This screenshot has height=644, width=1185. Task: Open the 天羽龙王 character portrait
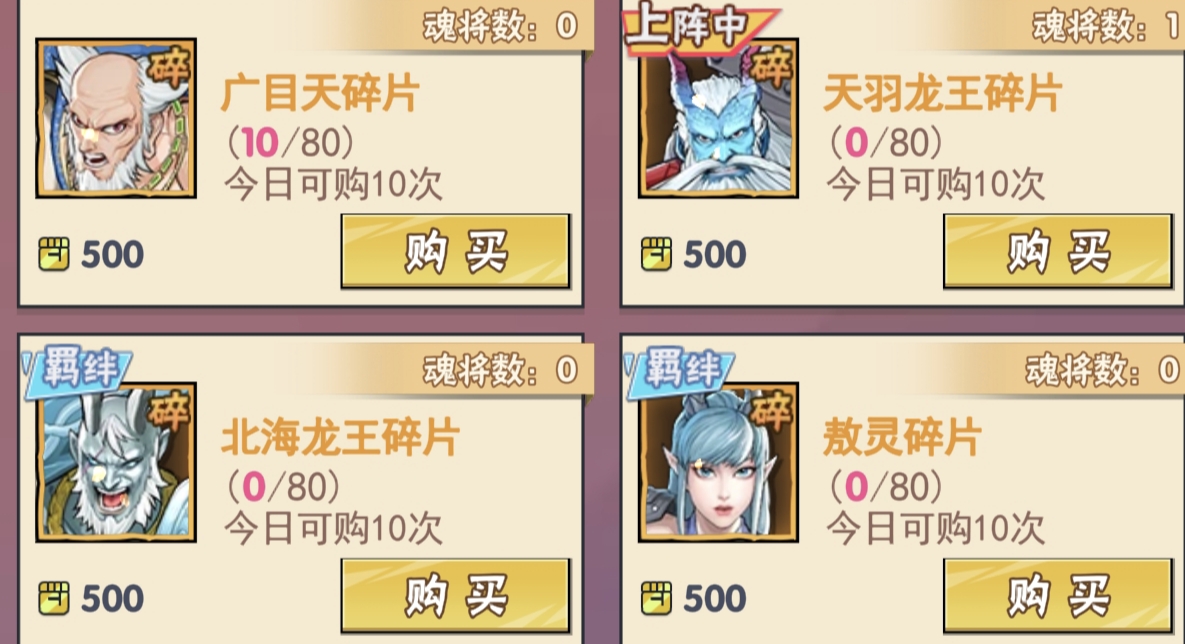point(718,119)
